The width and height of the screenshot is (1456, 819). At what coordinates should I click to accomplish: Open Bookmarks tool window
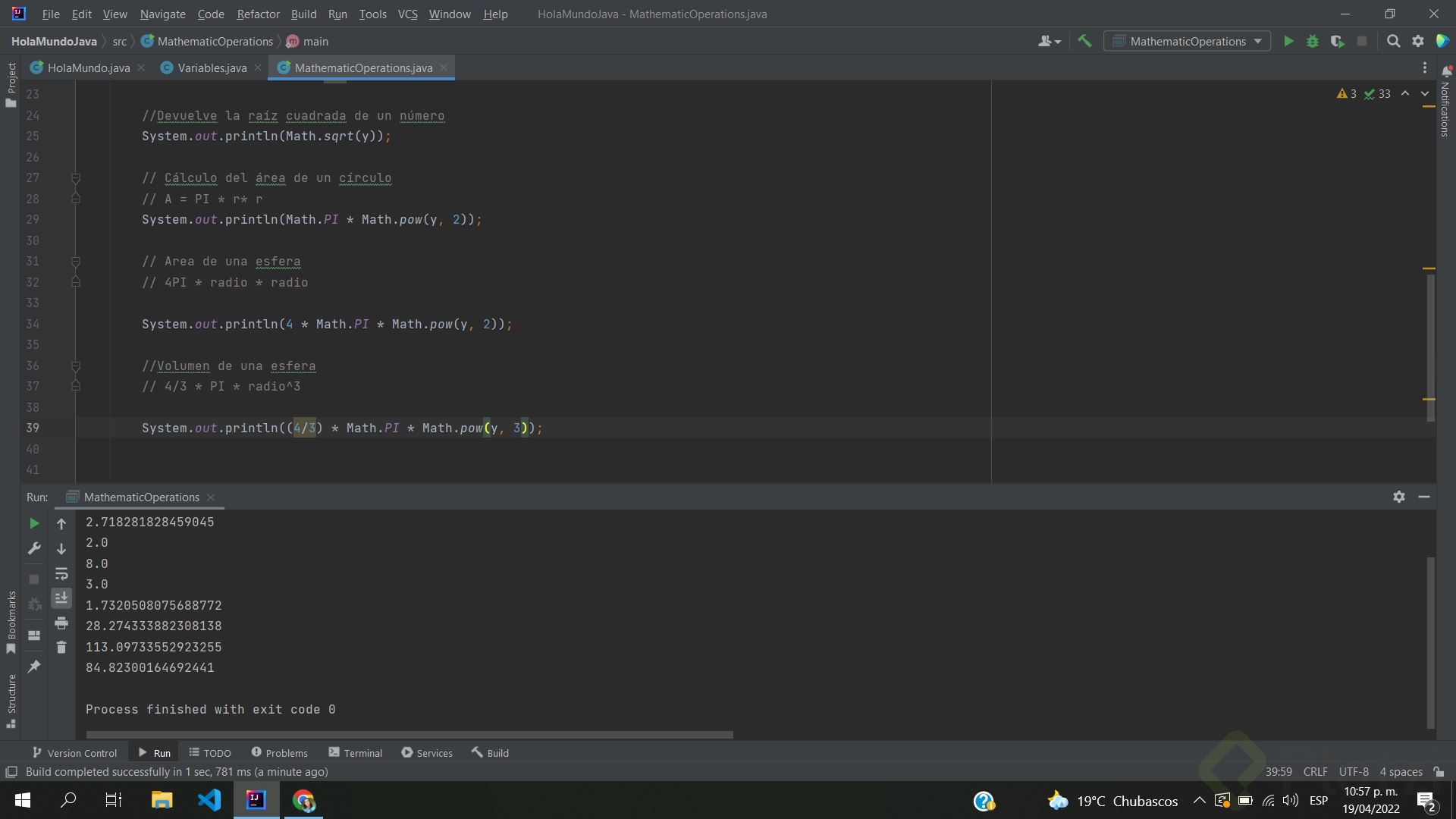[11, 622]
